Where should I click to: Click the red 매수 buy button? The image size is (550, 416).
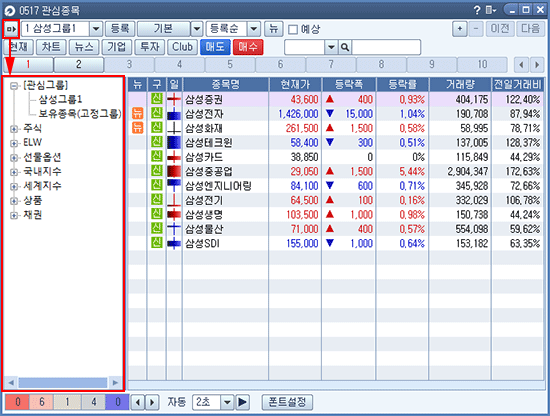coord(248,47)
